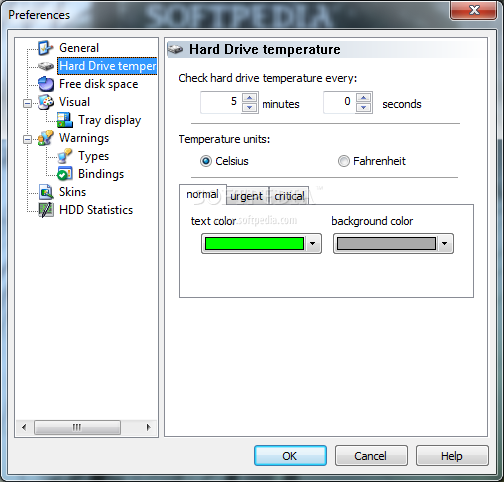The width and height of the screenshot is (504, 482).
Task: Click the Cancel button
Action: pos(371,456)
